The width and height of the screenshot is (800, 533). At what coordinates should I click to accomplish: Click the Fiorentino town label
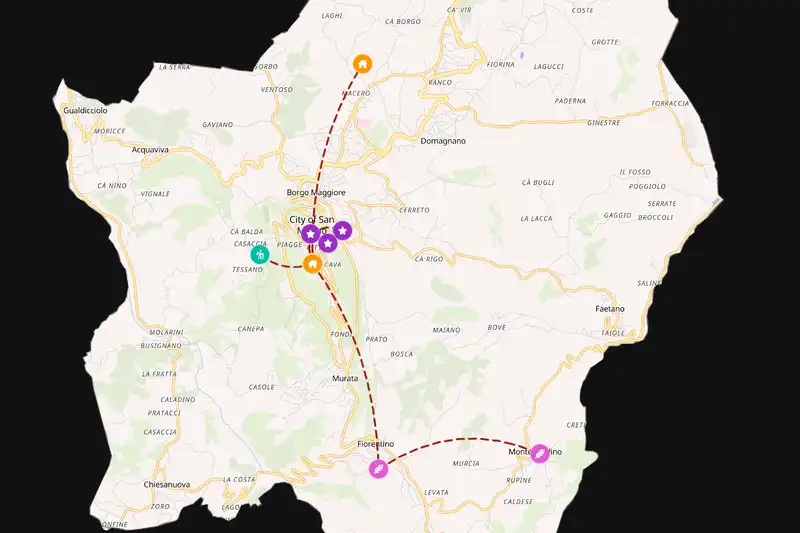pos(376,444)
